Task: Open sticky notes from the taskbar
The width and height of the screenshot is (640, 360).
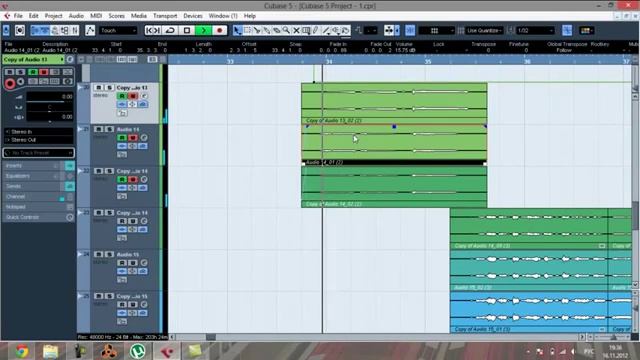Action: point(195,351)
